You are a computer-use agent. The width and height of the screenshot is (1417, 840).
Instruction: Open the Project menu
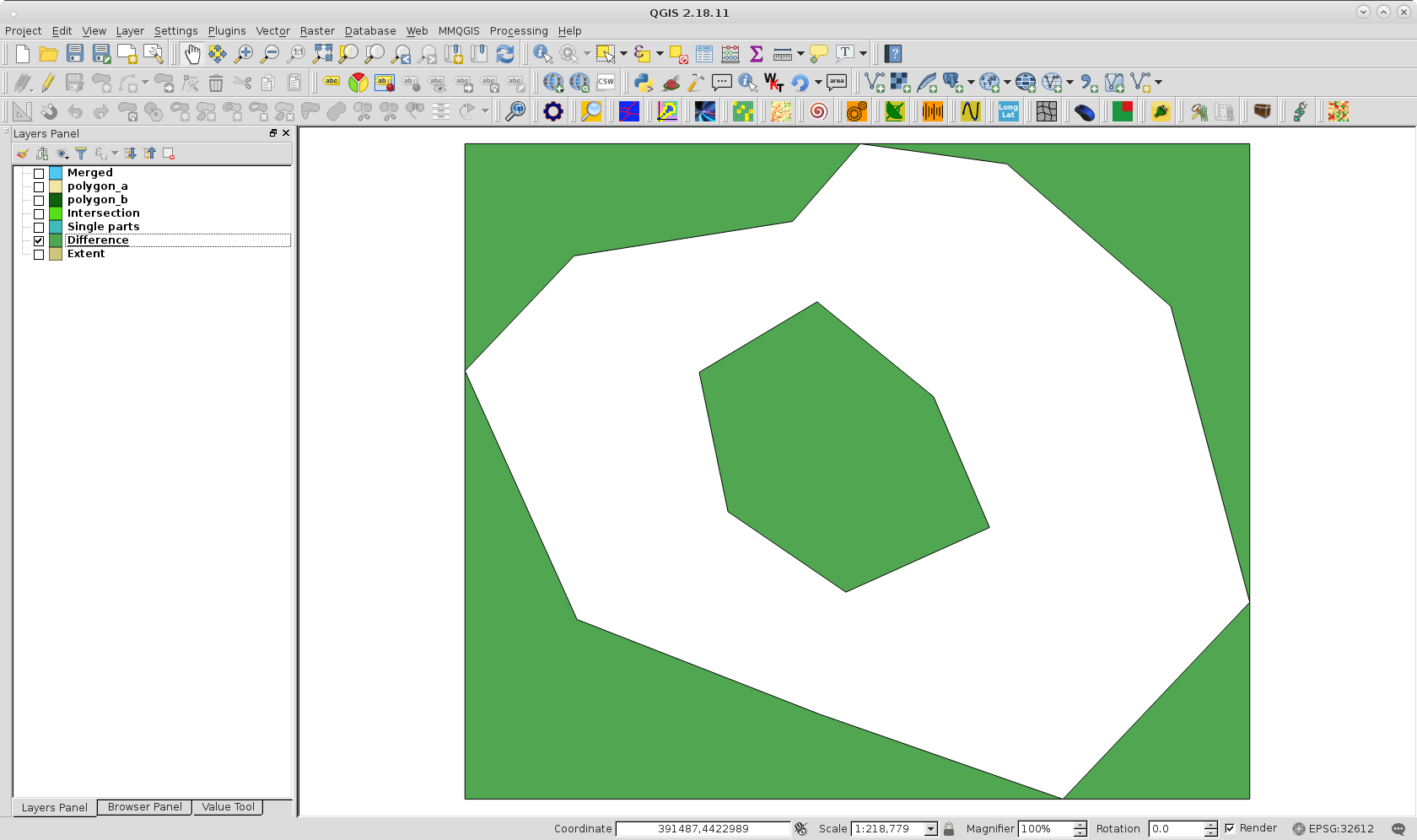click(23, 31)
